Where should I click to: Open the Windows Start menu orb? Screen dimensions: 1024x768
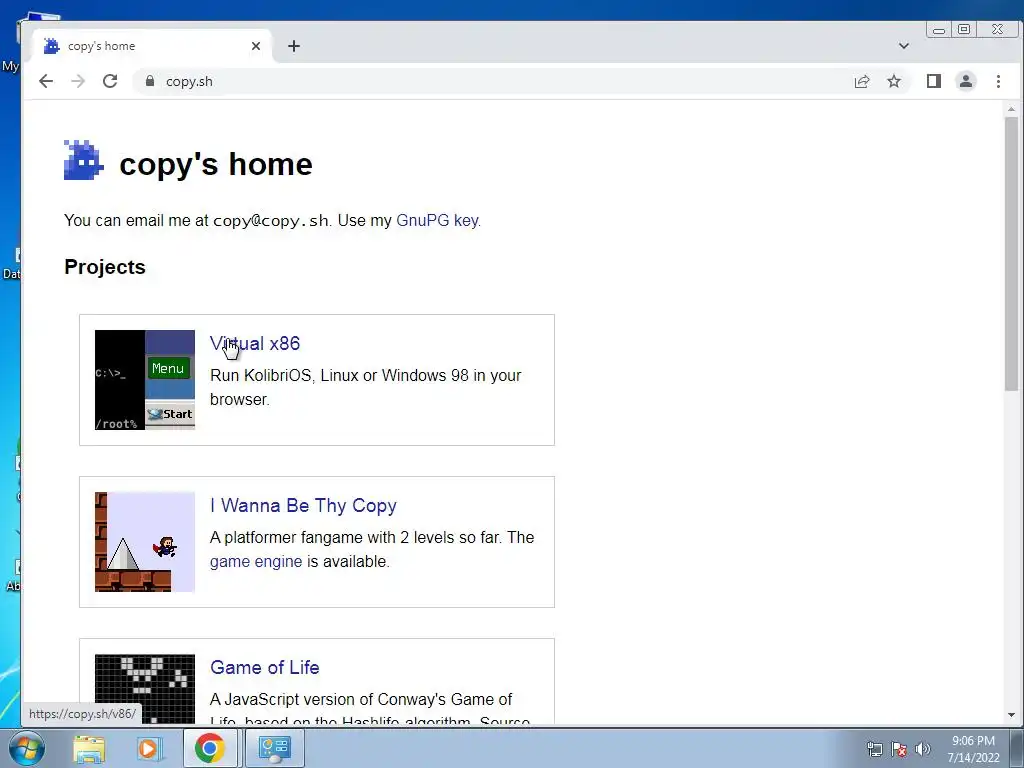(27, 748)
